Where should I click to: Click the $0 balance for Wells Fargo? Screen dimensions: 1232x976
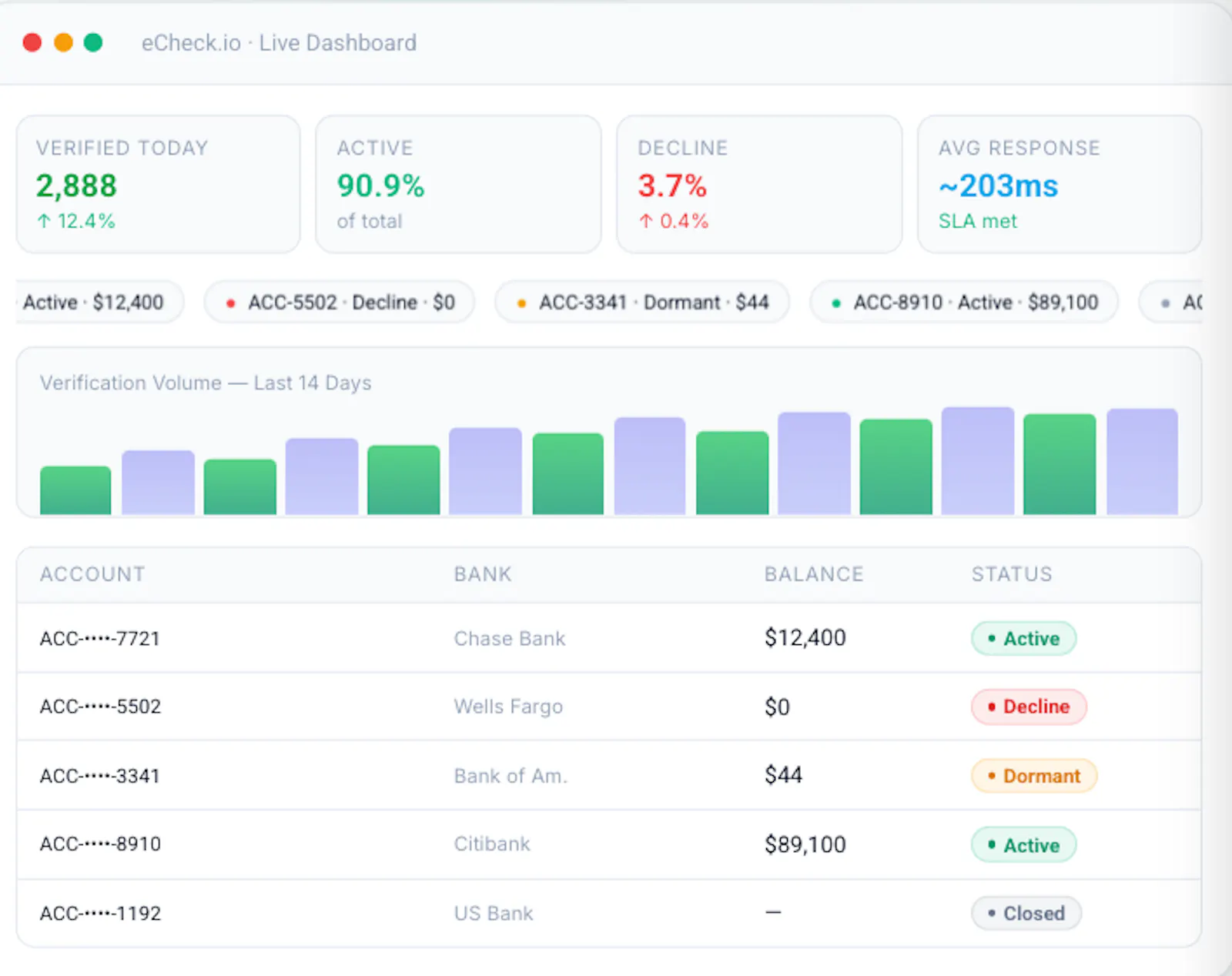pos(777,707)
